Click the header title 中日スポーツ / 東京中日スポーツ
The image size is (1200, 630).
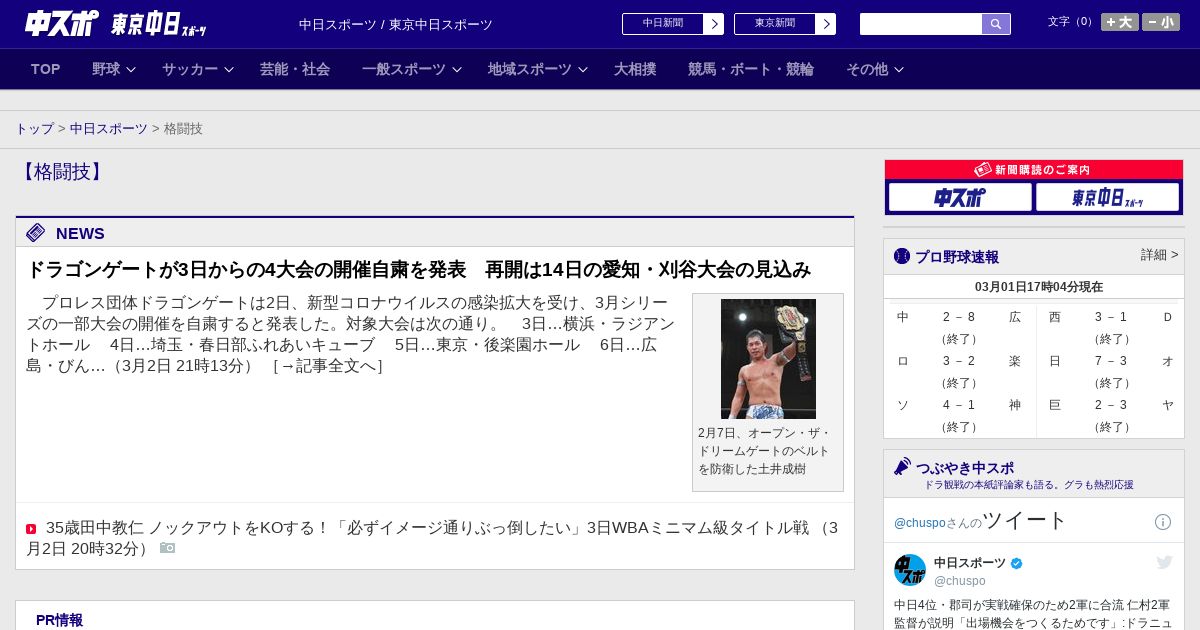click(396, 25)
